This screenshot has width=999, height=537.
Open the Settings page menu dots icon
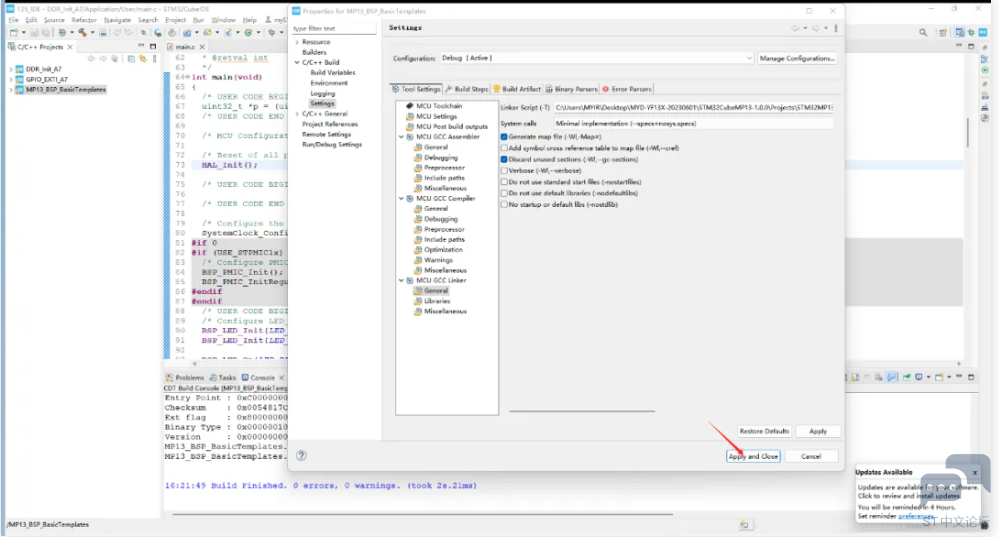tap(836, 28)
